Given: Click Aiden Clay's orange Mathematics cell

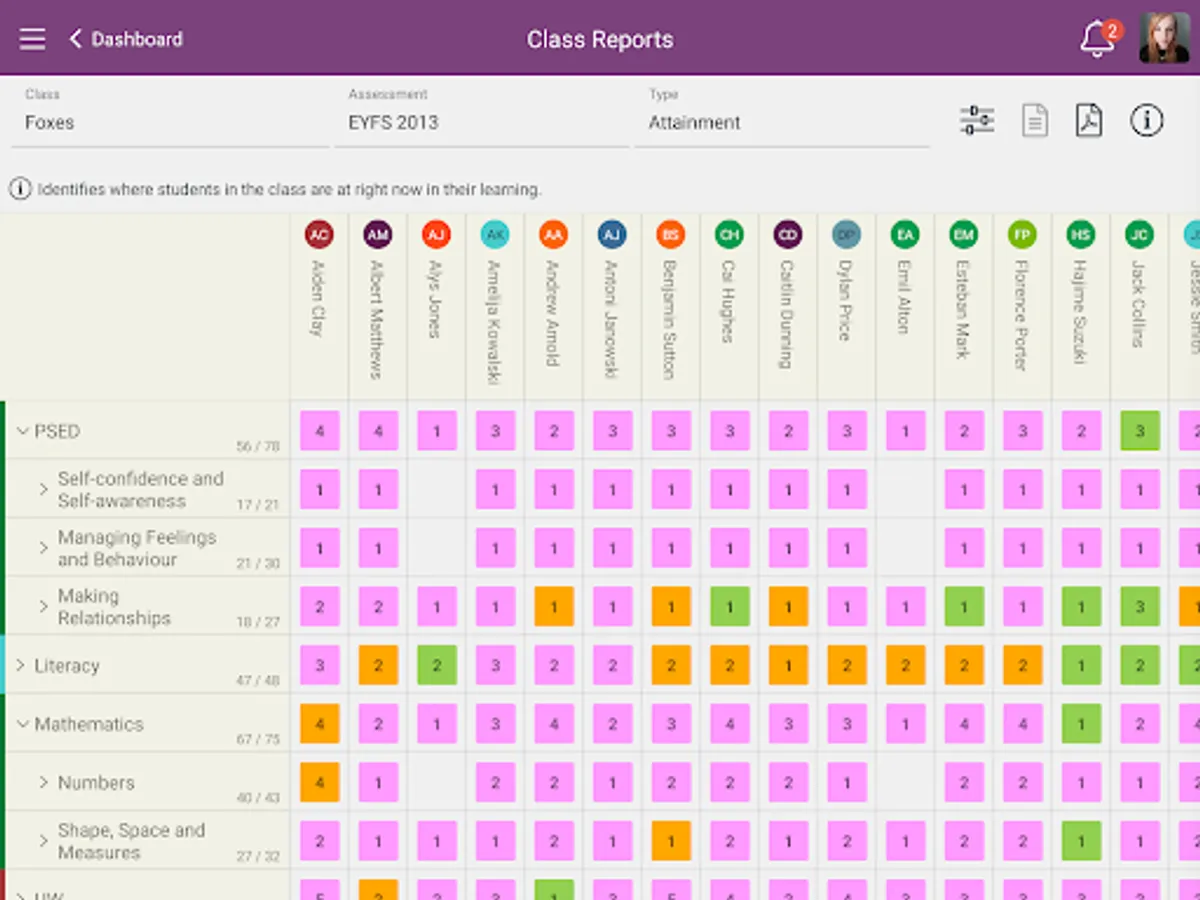Looking at the screenshot, I should tap(320, 724).
